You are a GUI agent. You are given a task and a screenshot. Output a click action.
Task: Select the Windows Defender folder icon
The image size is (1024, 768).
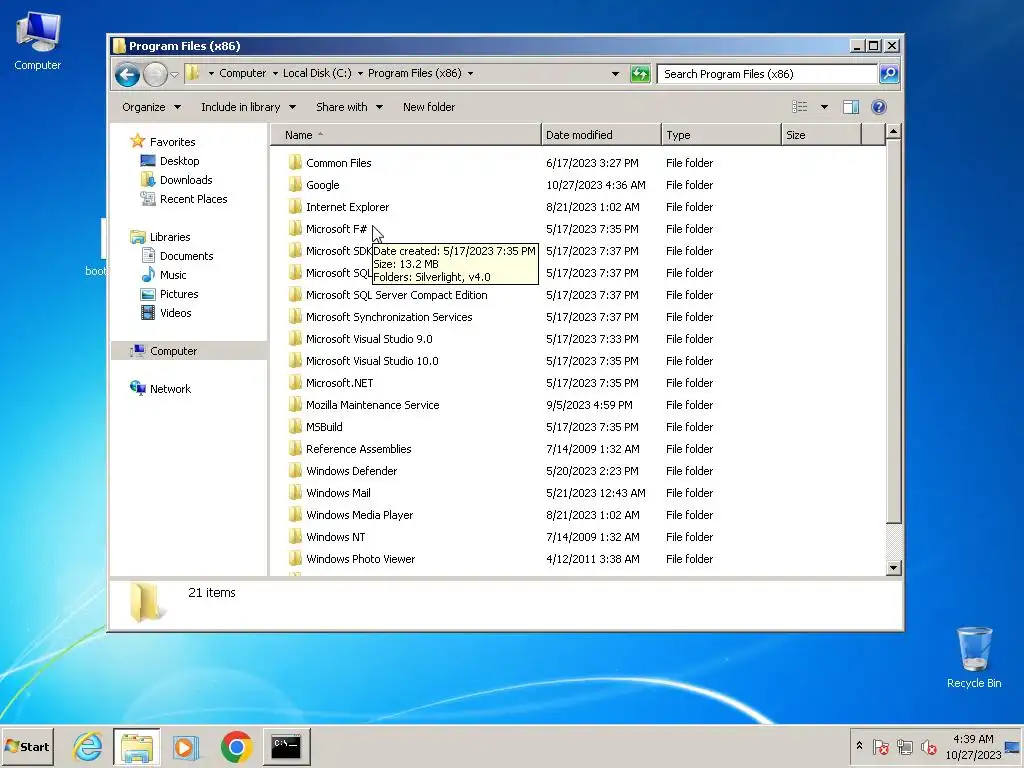pos(295,471)
